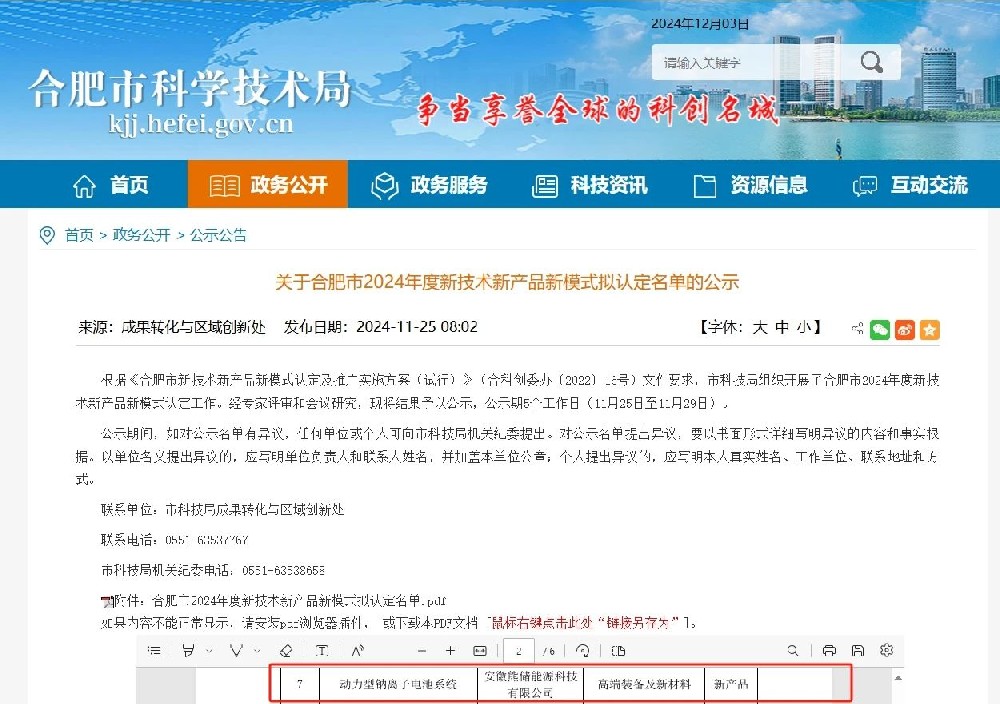Click the PDF page number input box
Viewport: 1000px width, 704px height.
(519, 651)
